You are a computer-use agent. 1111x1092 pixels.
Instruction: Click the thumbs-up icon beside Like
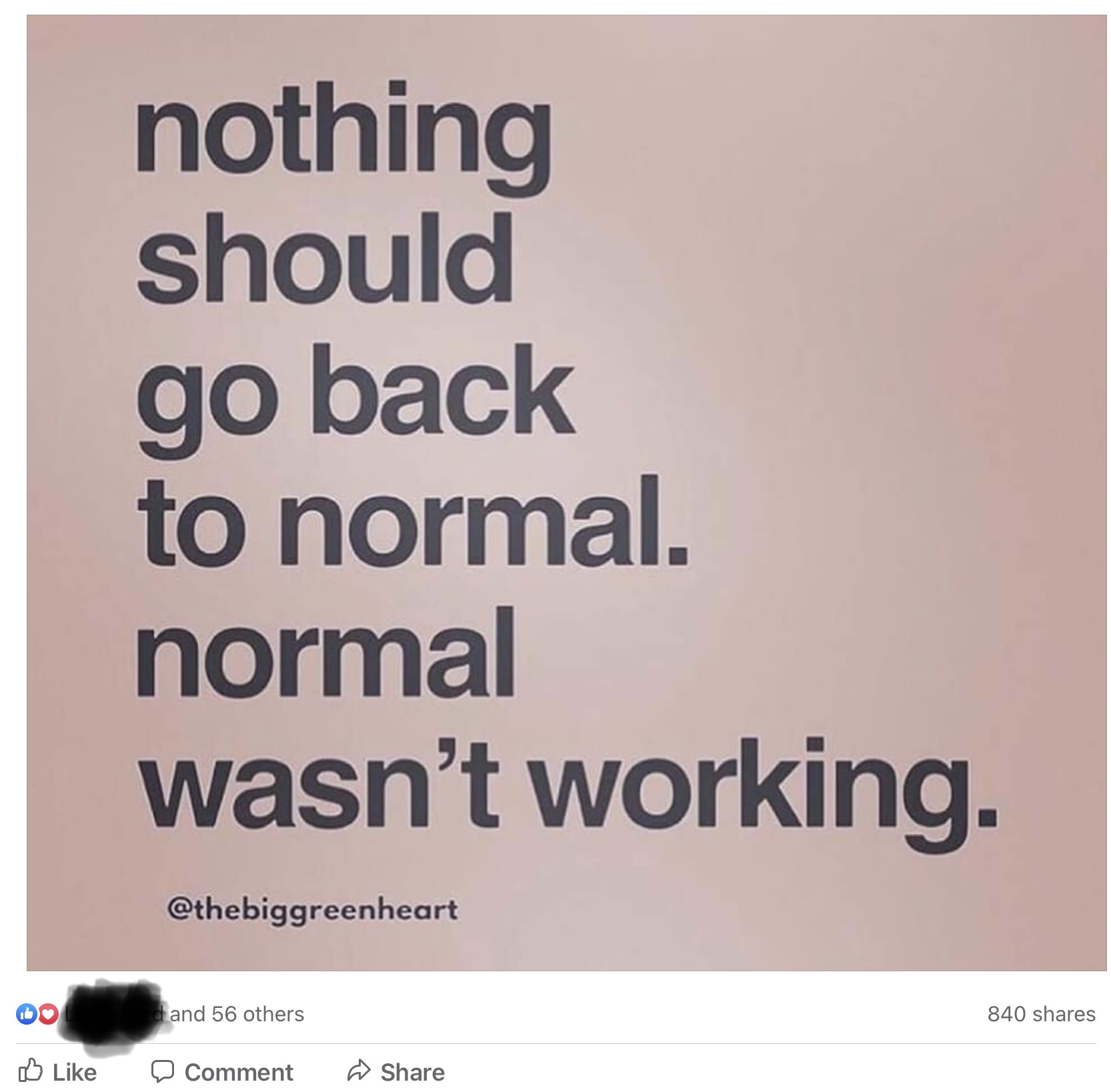[29, 1071]
